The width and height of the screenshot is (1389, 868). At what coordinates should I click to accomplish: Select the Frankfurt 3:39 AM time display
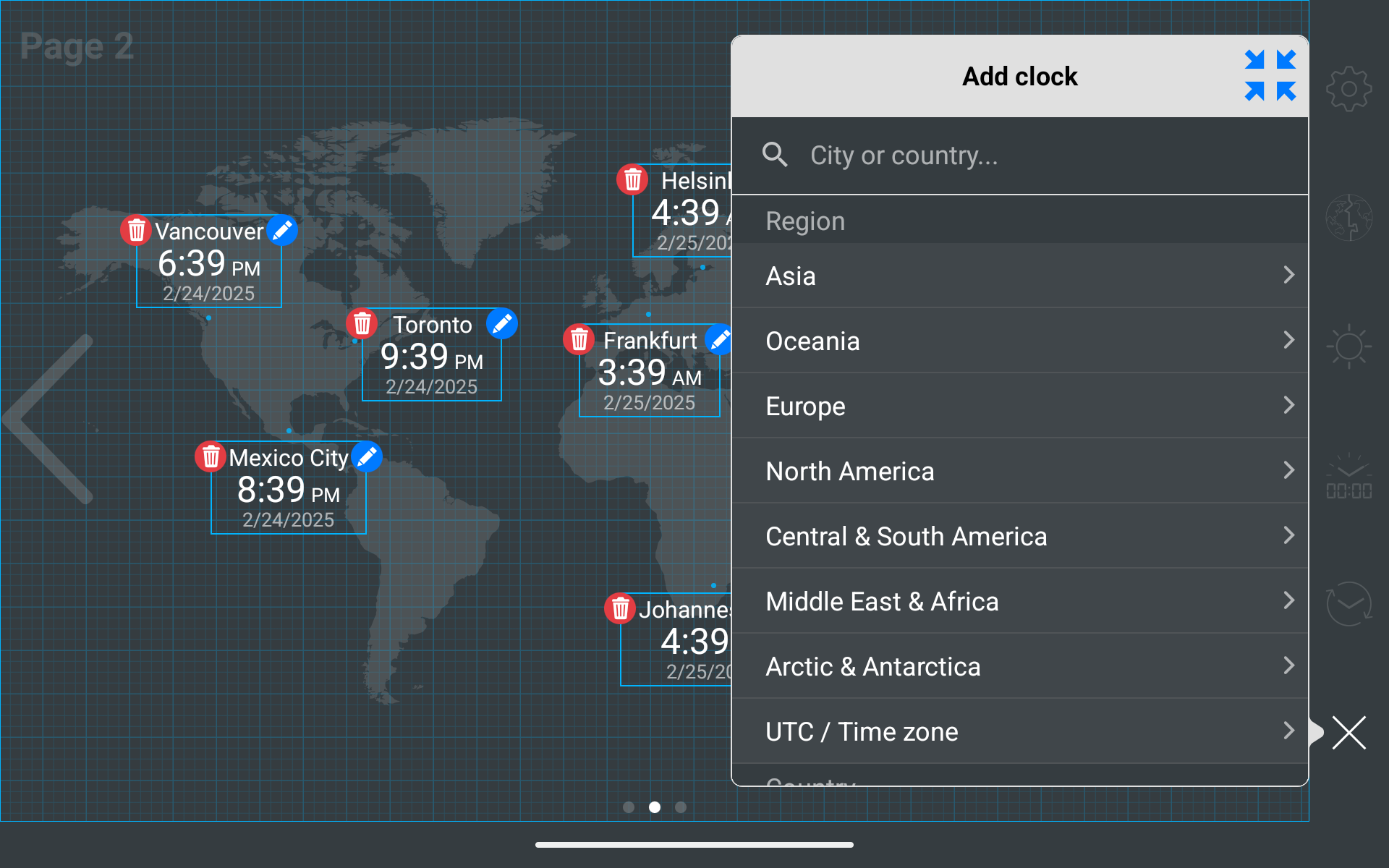pos(650,373)
